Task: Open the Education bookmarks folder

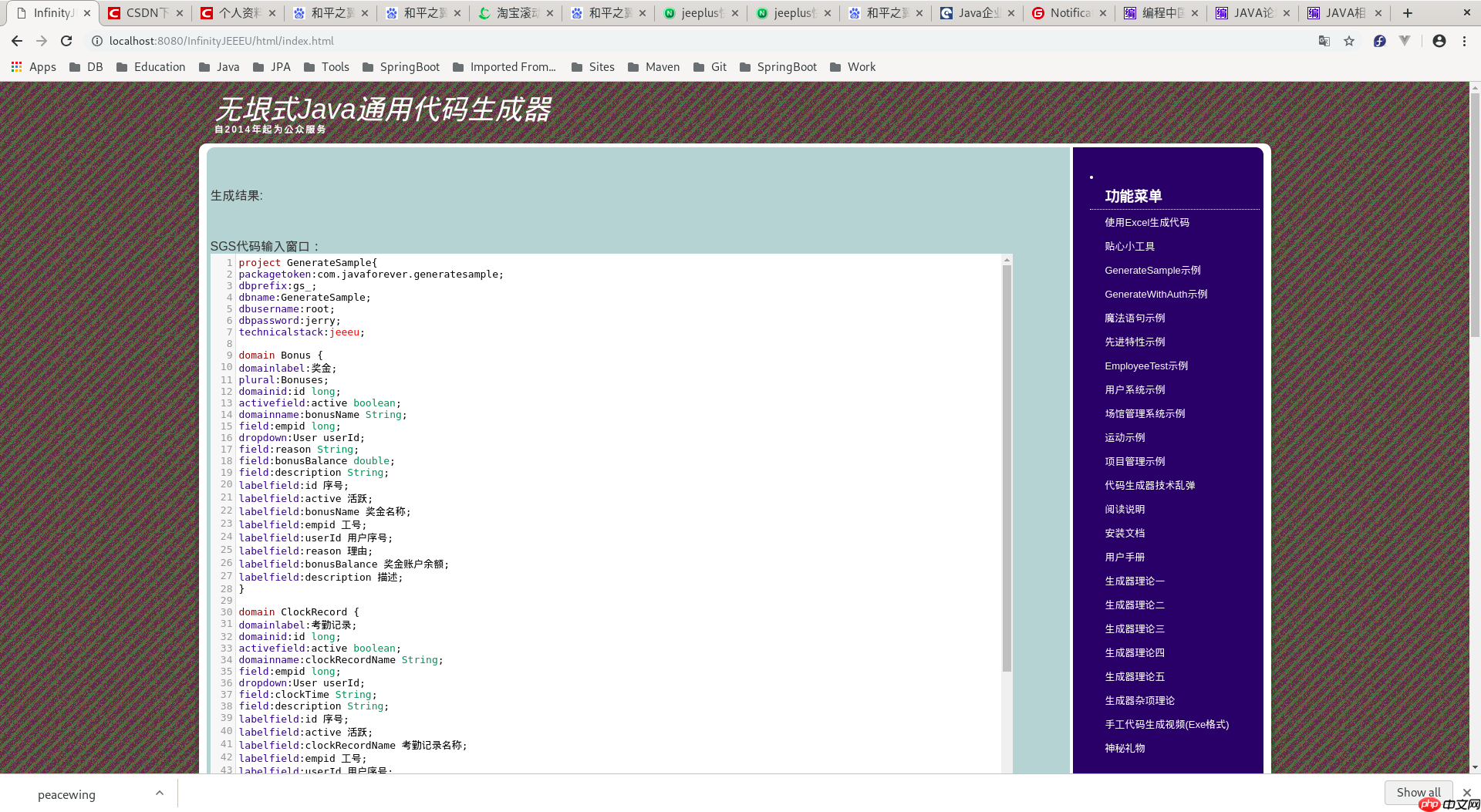Action: tap(151, 67)
